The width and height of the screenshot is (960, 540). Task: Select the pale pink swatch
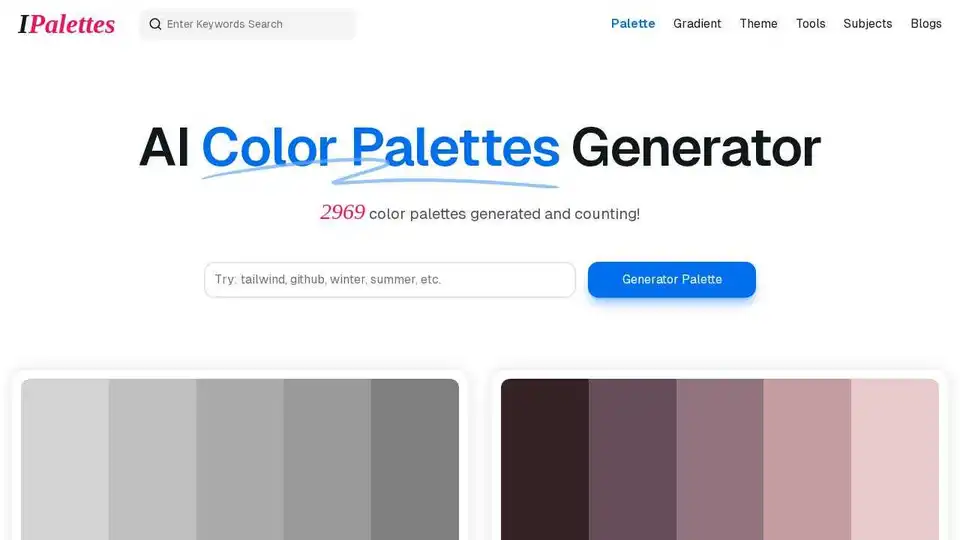(894, 459)
